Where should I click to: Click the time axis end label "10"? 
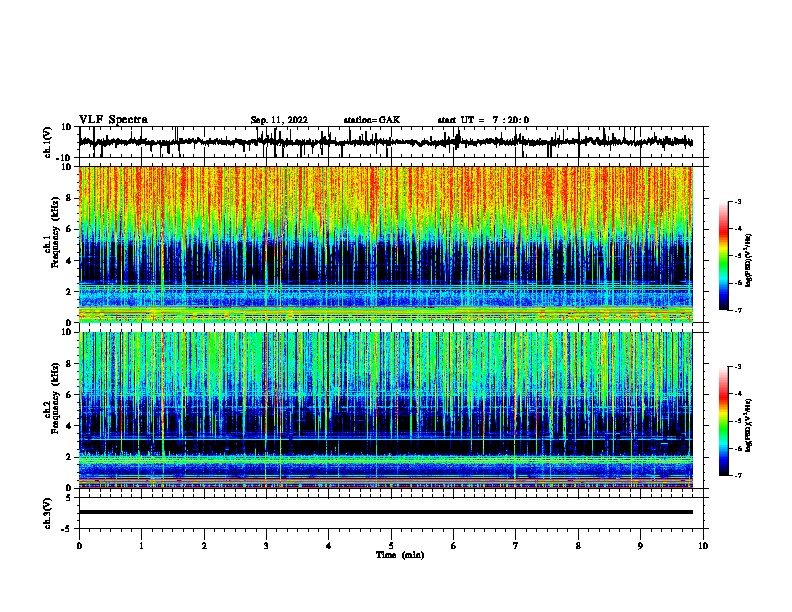(x=703, y=546)
